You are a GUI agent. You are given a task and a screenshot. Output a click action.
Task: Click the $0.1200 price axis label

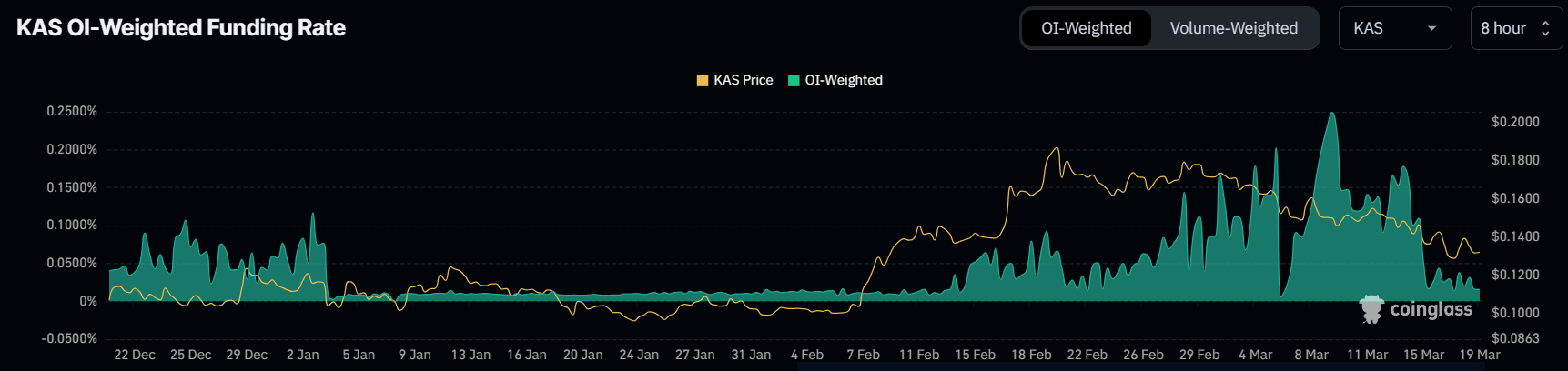coord(1515,275)
